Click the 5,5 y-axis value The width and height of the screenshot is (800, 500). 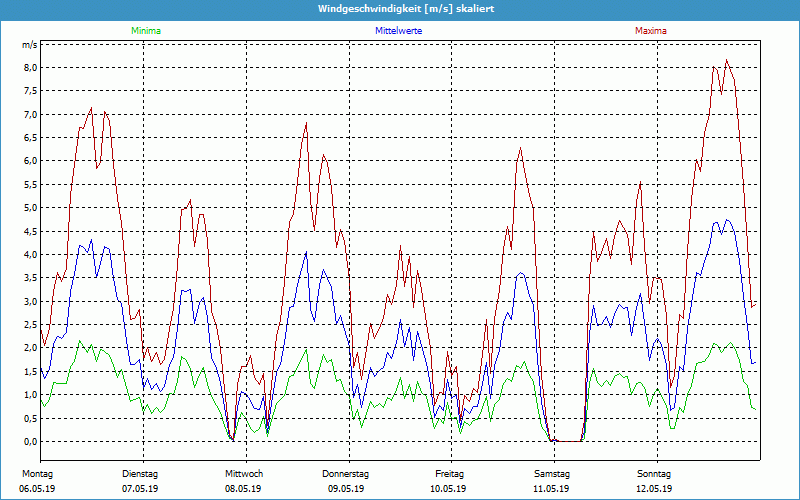(31, 185)
